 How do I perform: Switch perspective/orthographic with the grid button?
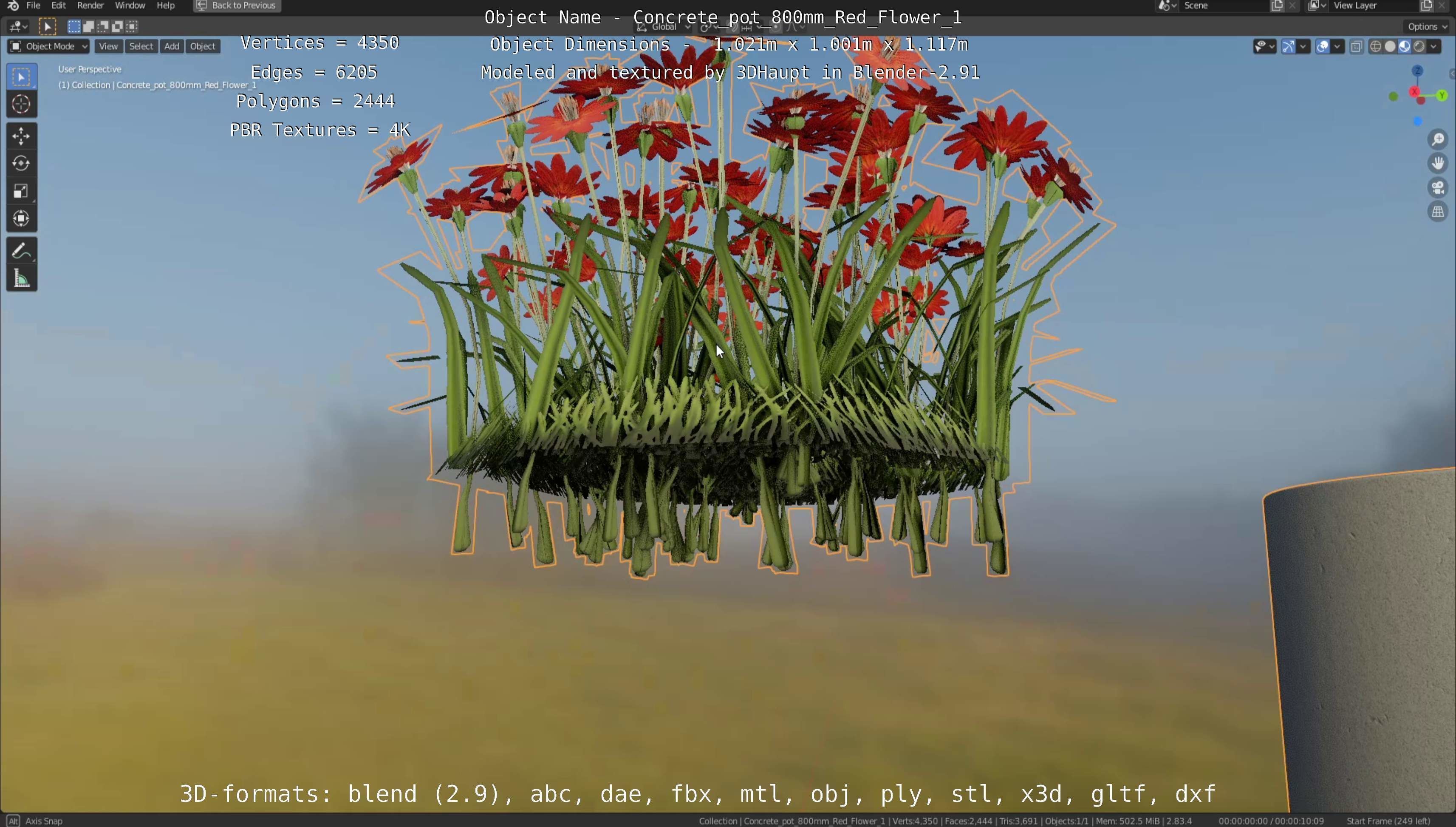(1438, 212)
